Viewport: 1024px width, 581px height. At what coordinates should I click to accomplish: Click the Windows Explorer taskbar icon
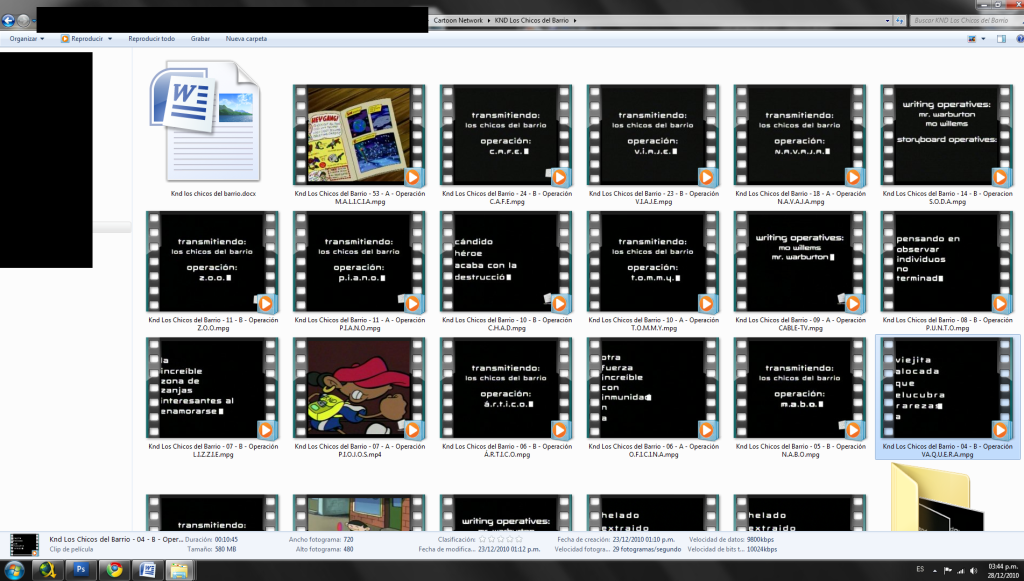[x=179, y=570]
